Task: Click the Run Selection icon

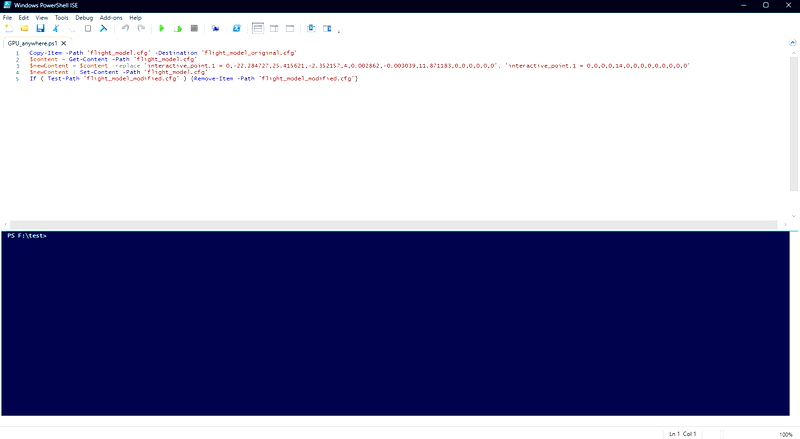Action: (178, 29)
